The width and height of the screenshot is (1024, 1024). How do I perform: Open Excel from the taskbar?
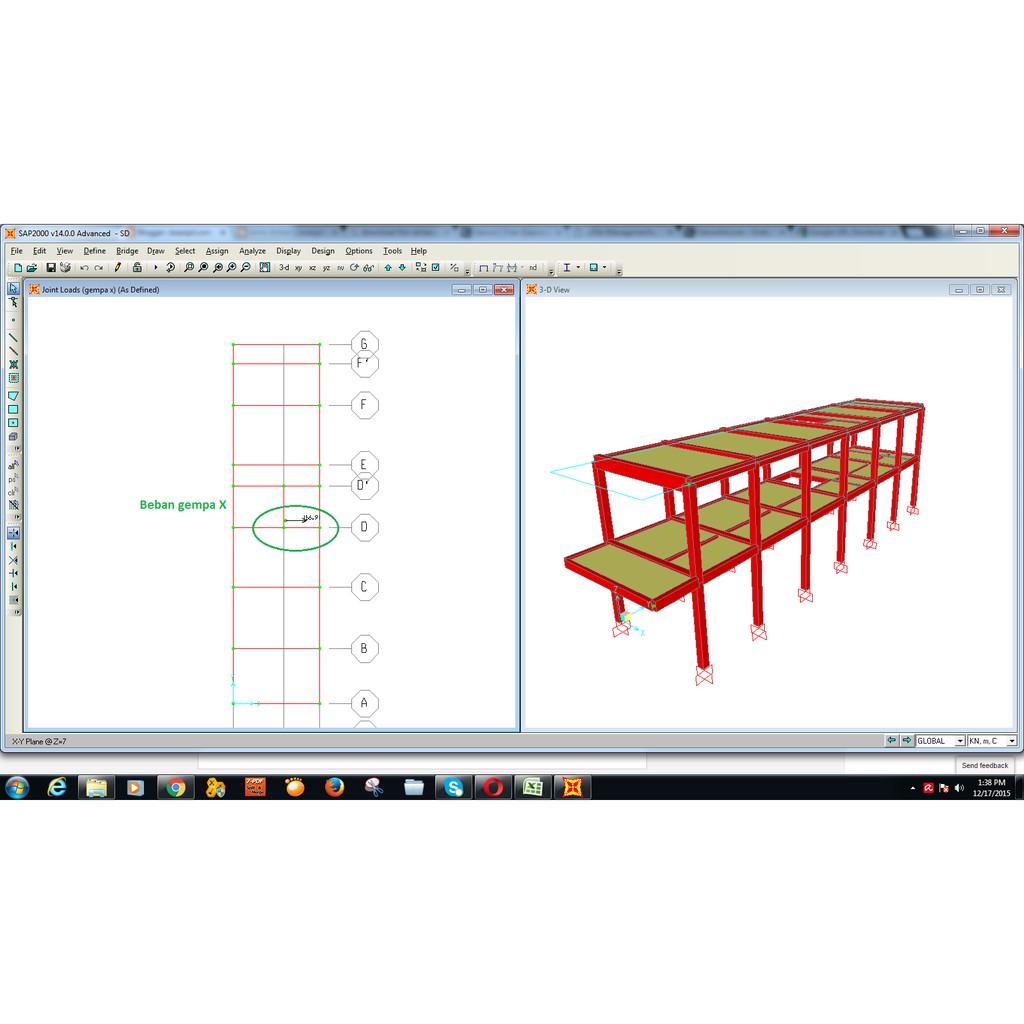(x=533, y=788)
